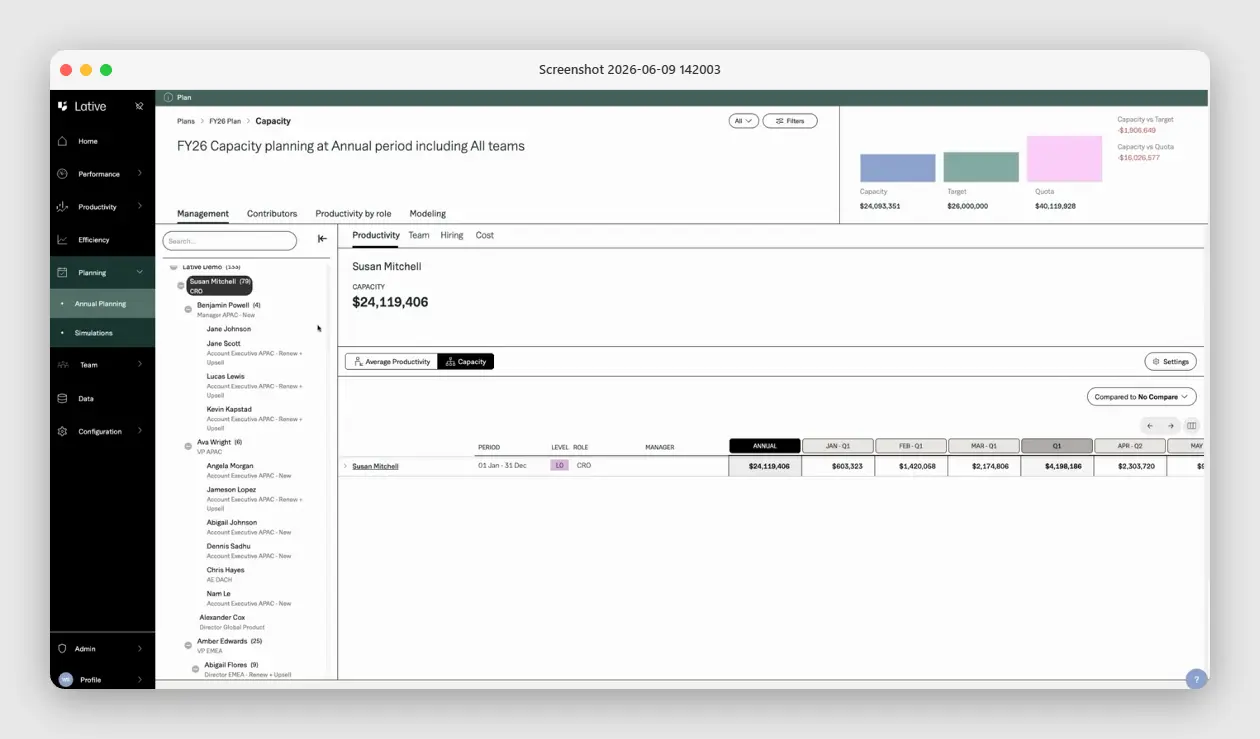
Task: Go to Plans breadcrumb
Action: (x=186, y=121)
